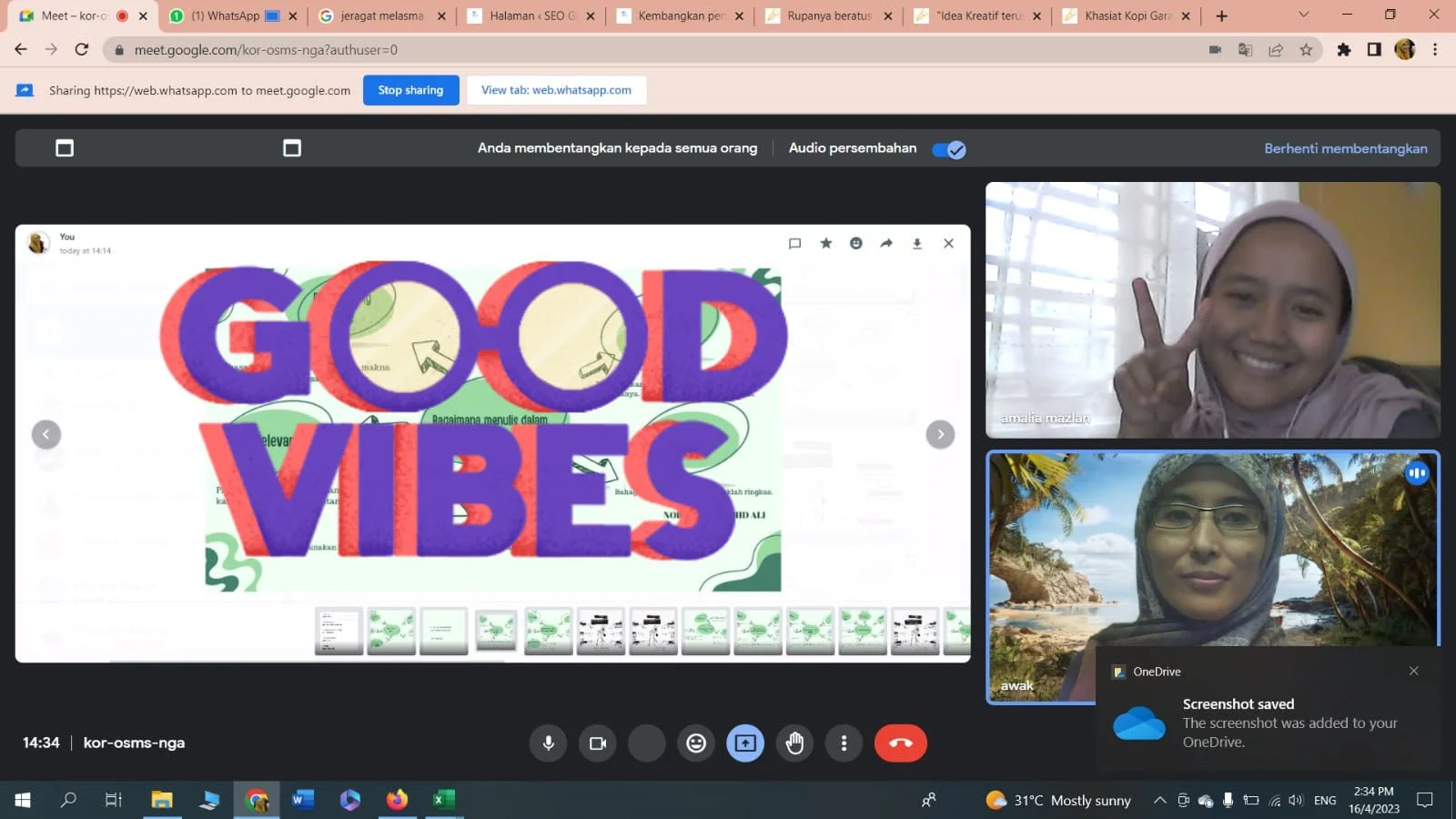Show the next image in viewer
The width and height of the screenshot is (1456, 819).
point(940,434)
